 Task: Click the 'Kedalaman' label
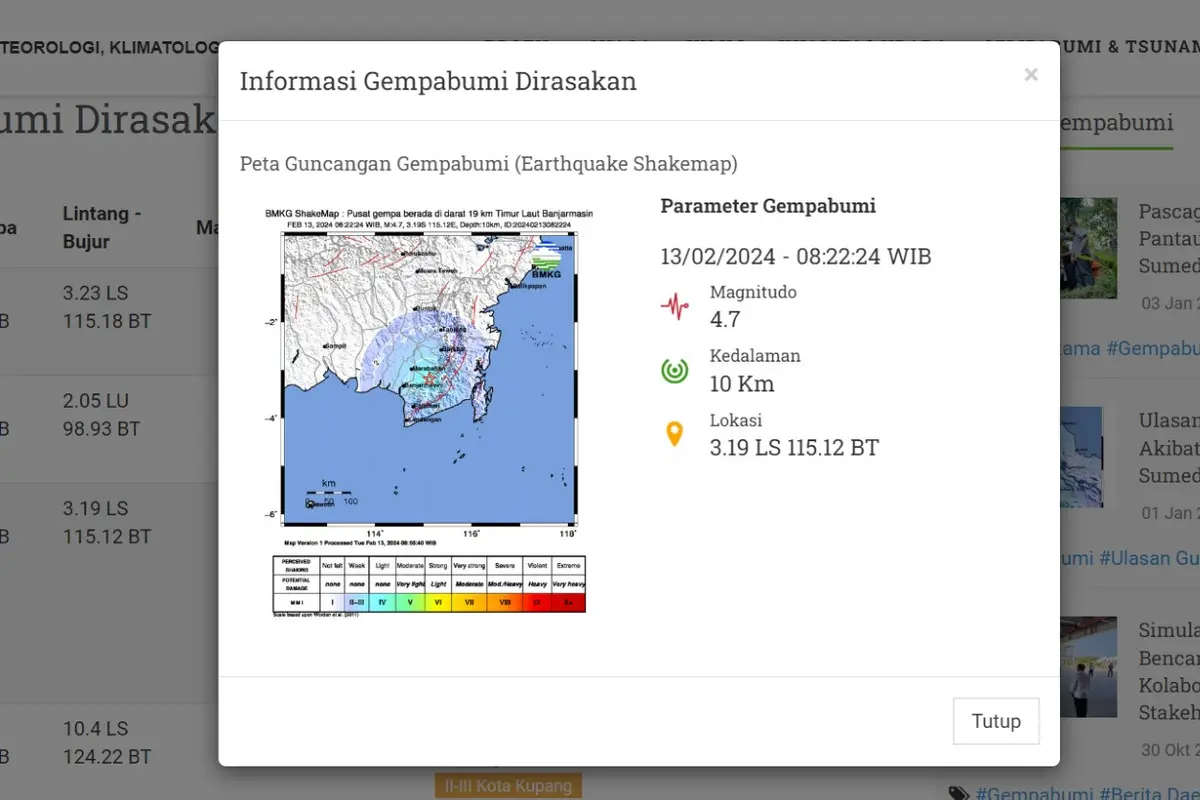click(755, 355)
